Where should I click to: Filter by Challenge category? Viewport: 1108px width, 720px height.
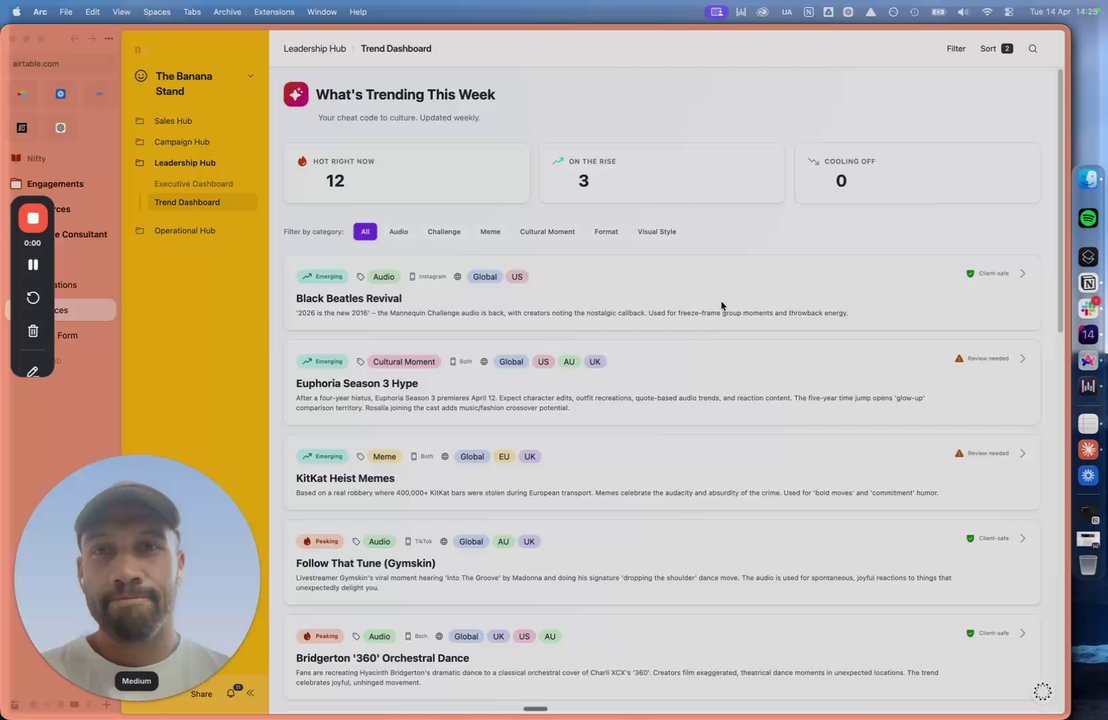(x=444, y=232)
